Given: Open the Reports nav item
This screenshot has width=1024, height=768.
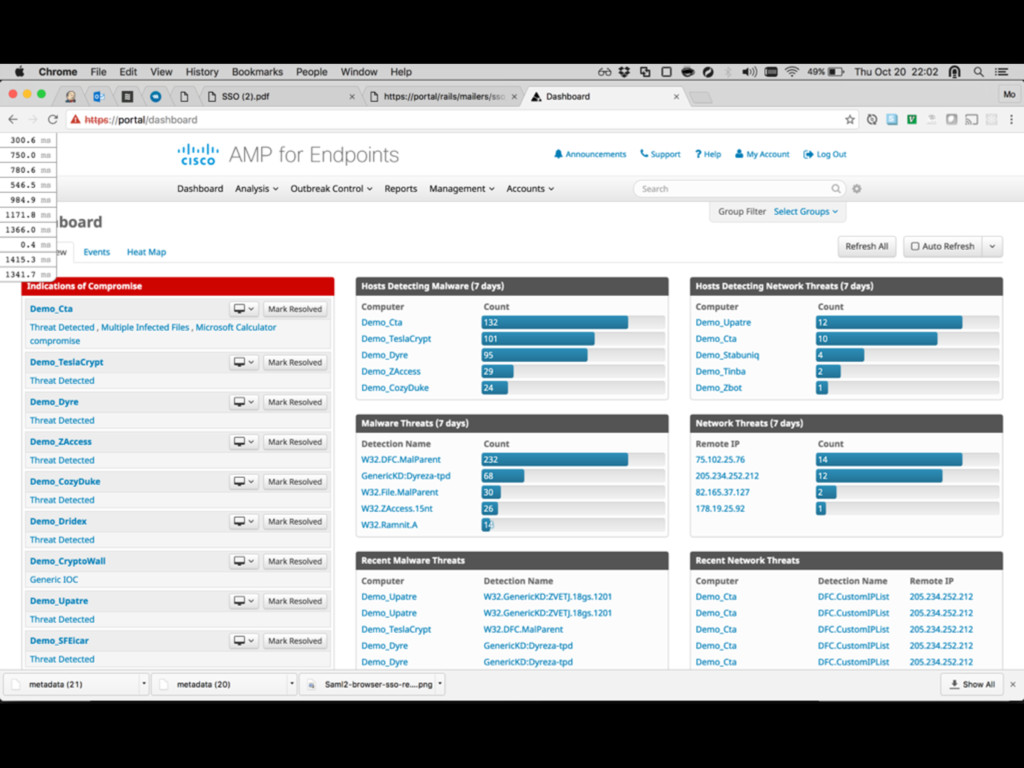Looking at the screenshot, I should tap(400, 189).
